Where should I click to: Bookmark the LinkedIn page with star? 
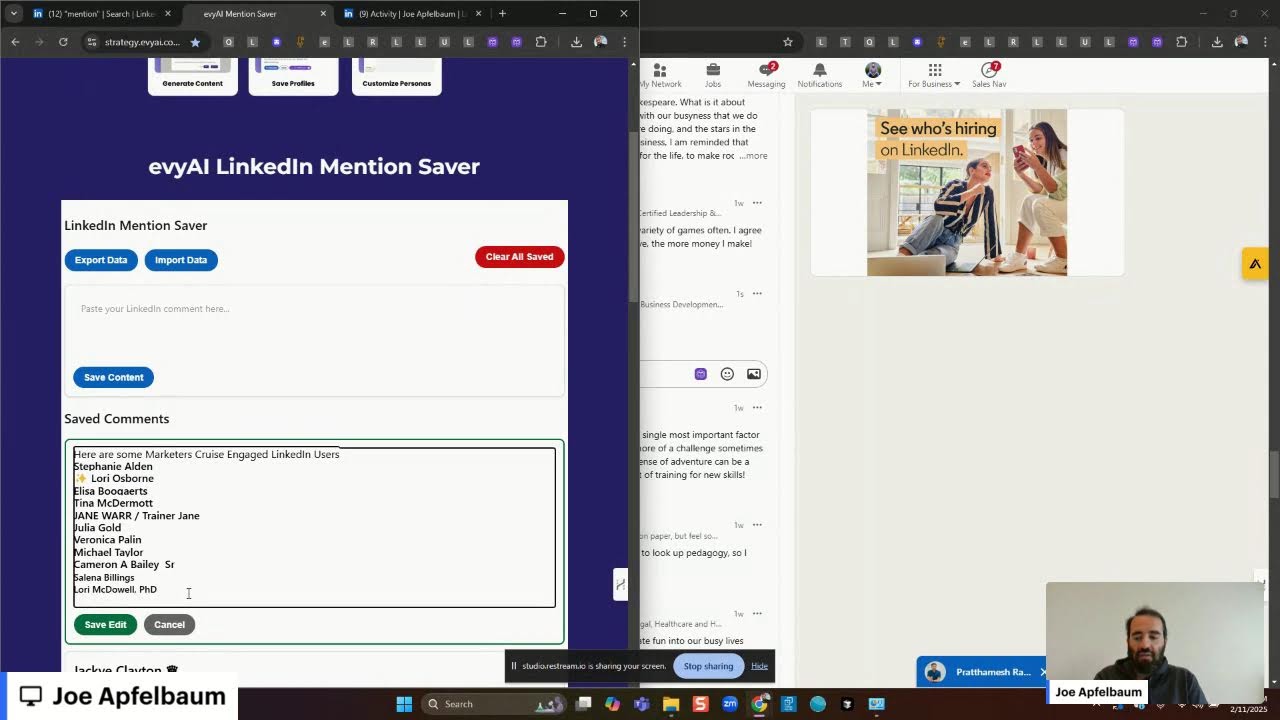[788, 42]
